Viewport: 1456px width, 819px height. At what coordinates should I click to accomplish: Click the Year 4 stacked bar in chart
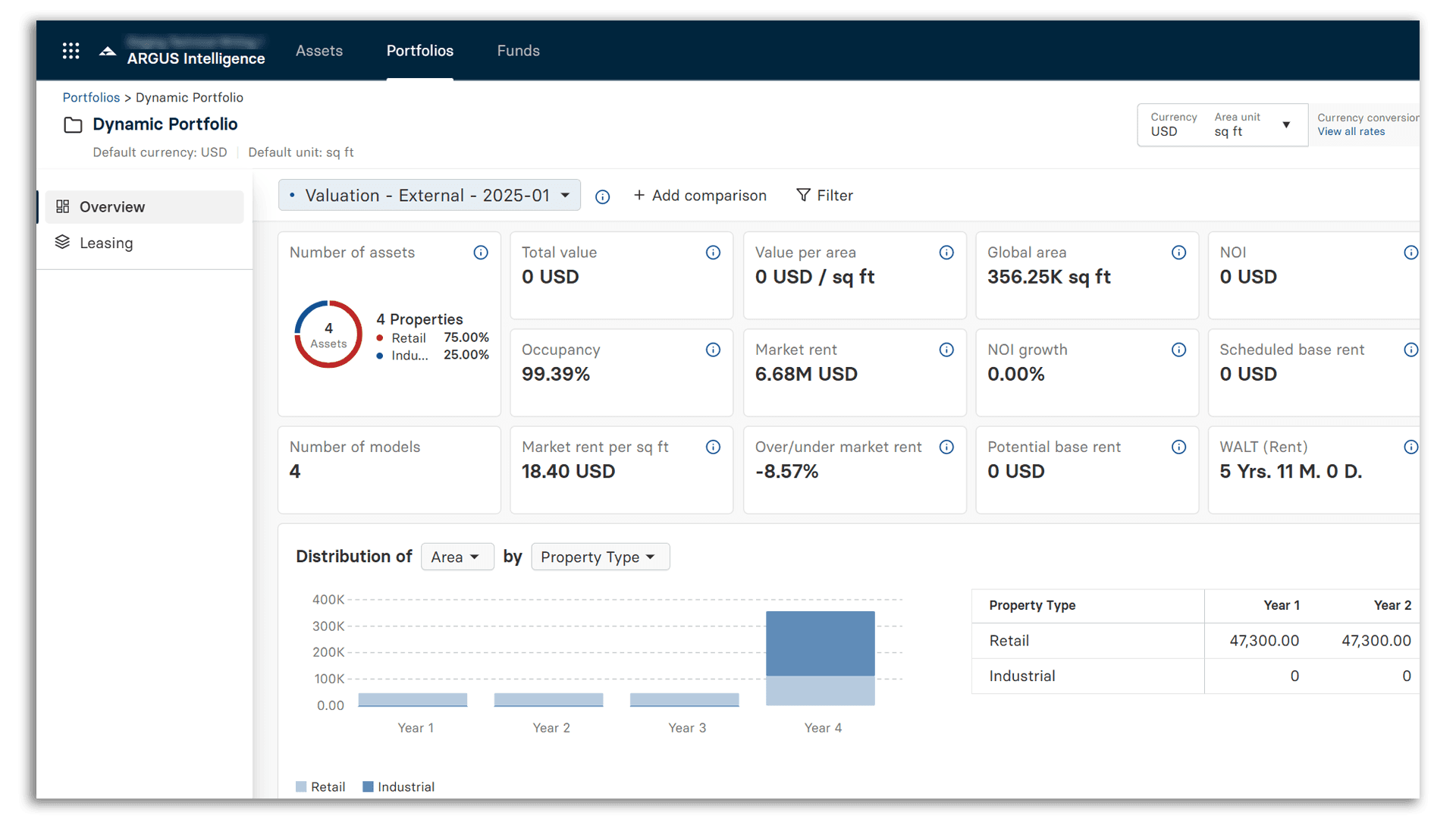coord(821,658)
